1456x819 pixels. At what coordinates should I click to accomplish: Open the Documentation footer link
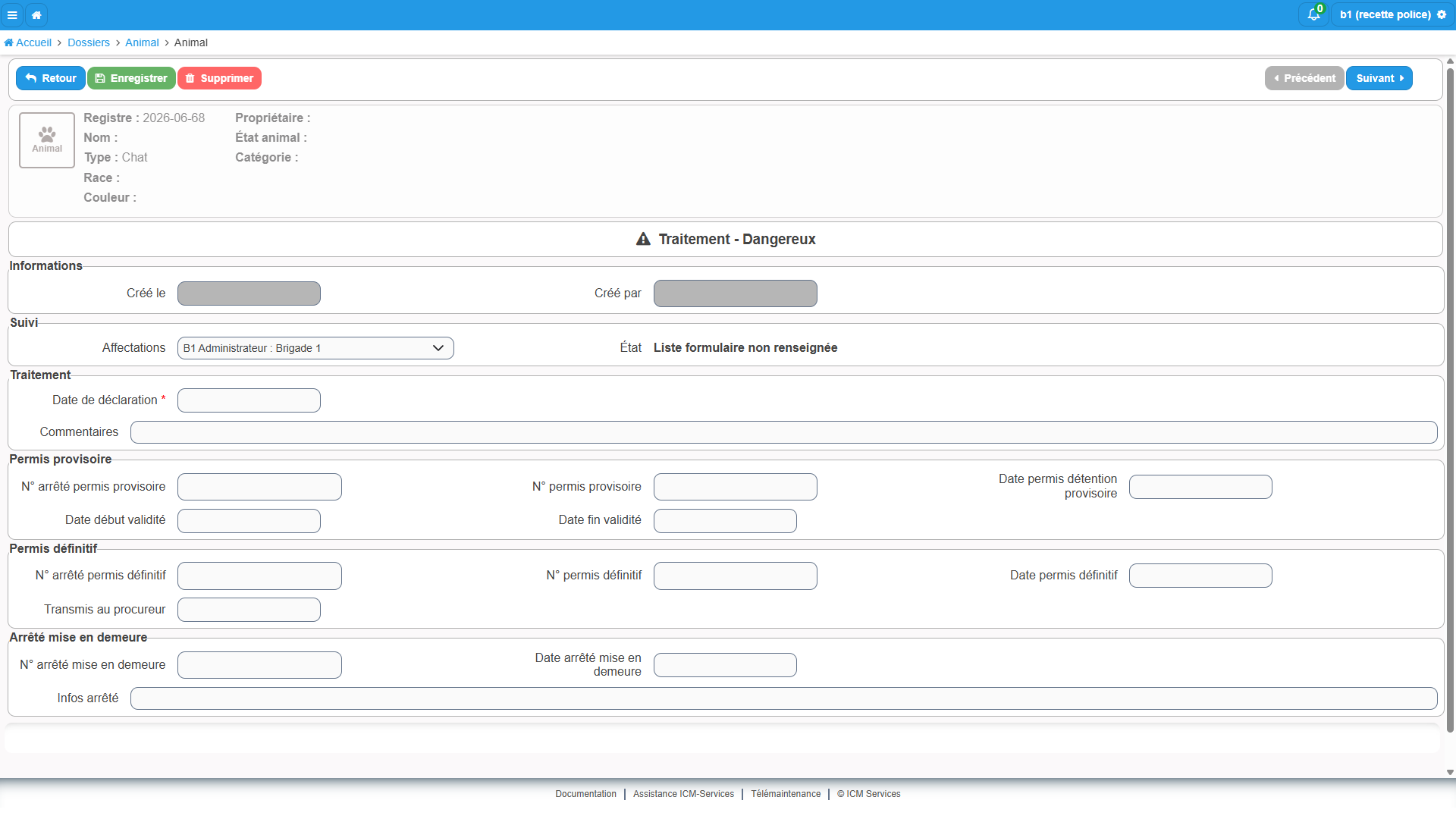pos(585,794)
